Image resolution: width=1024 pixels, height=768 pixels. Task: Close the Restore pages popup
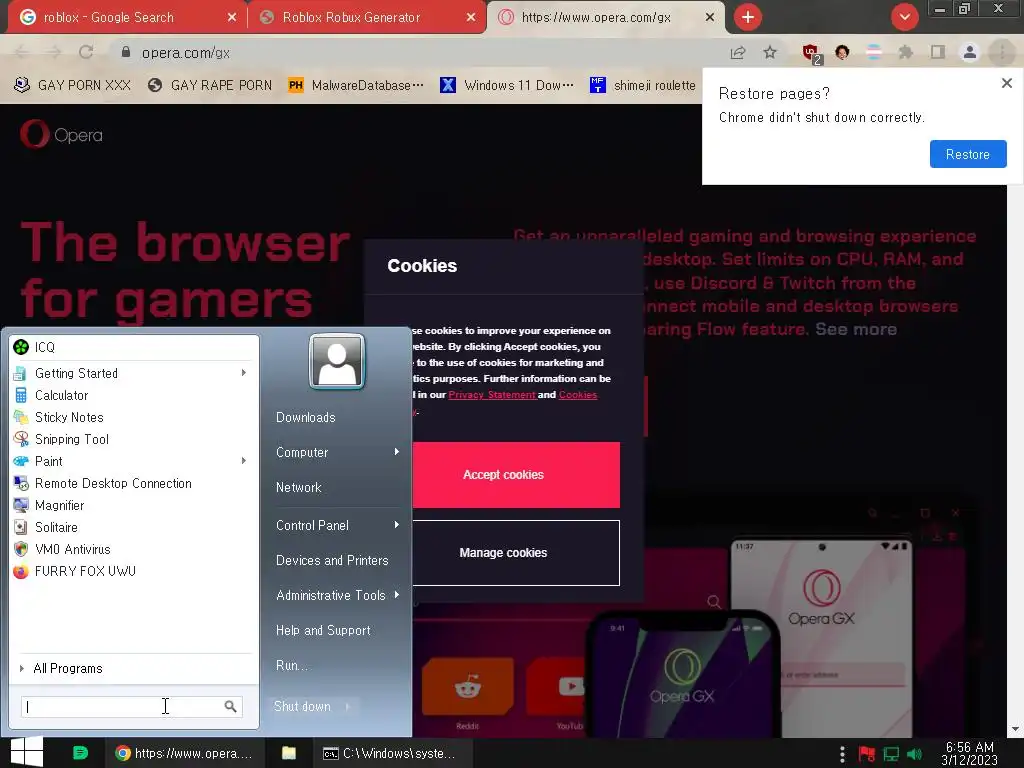(x=1006, y=83)
